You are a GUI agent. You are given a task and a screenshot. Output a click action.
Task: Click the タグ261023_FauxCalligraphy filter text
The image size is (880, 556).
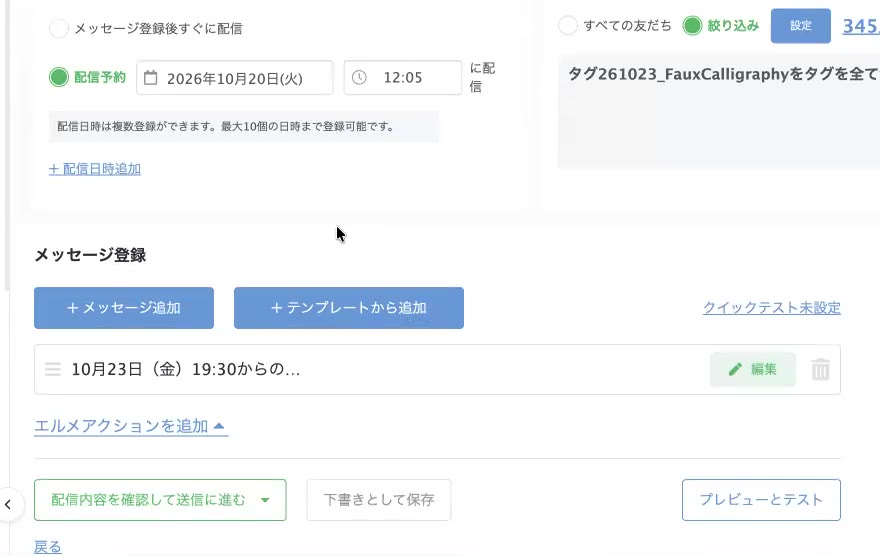pyautogui.click(x=723, y=73)
